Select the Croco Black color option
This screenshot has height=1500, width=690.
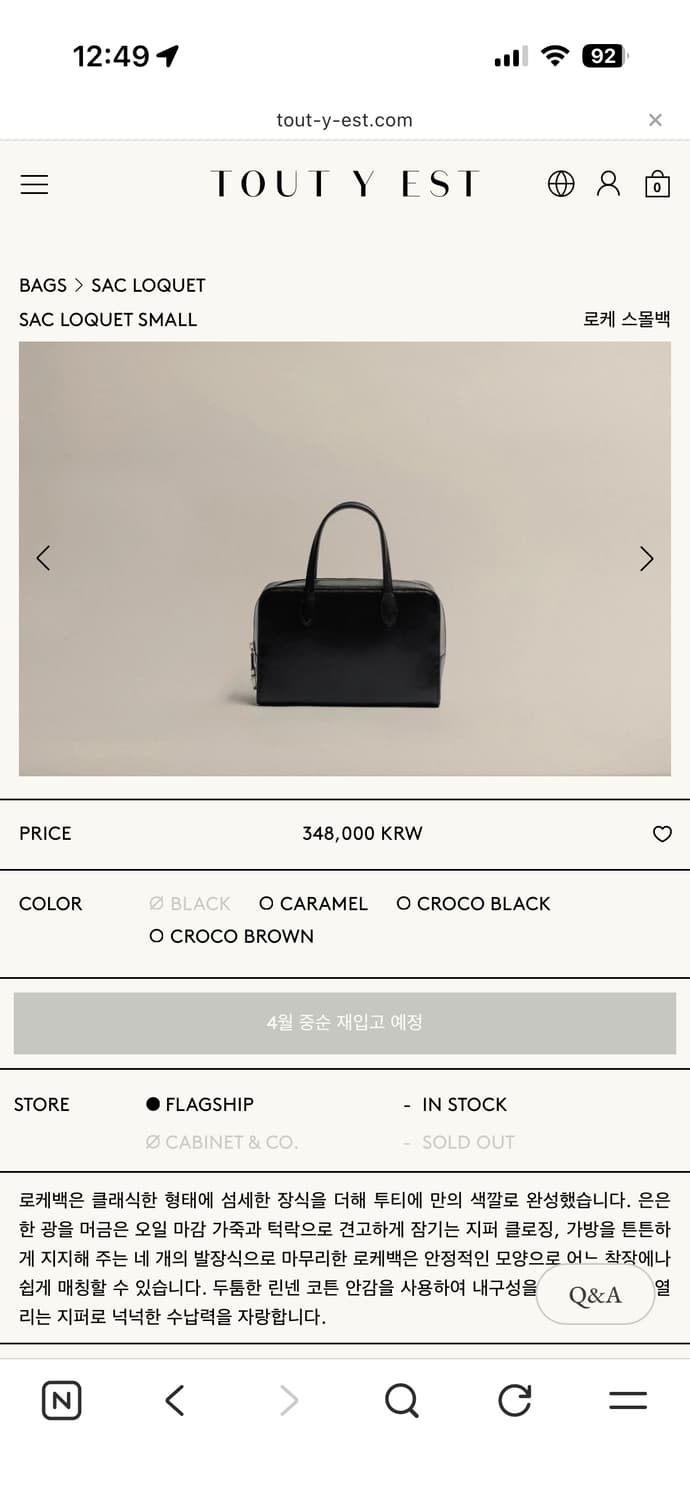pyautogui.click(x=473, y=904)
